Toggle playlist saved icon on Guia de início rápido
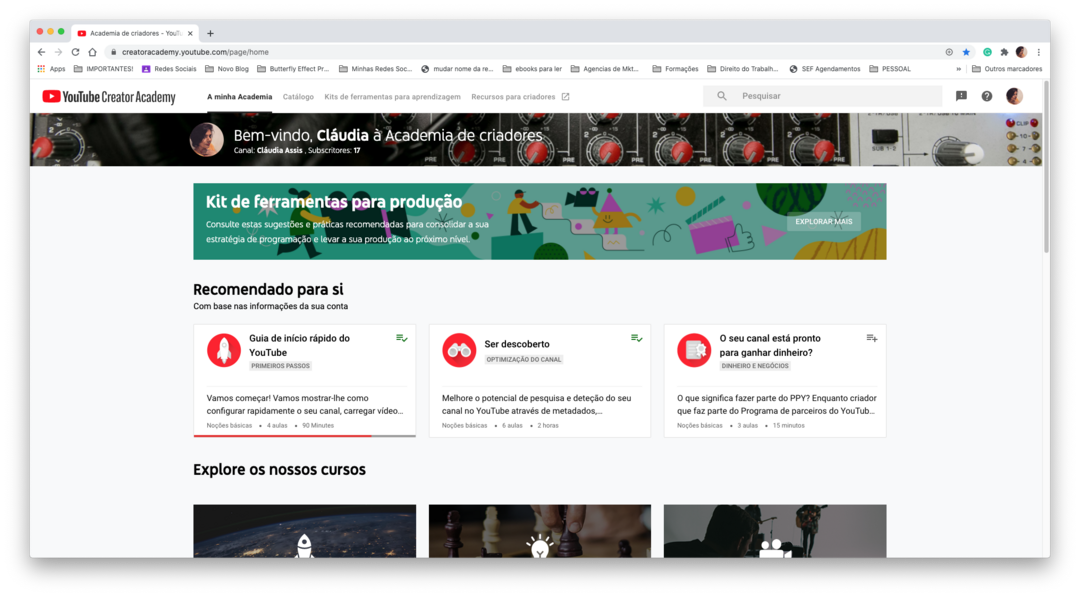The width and height of the screenshot is (1080, 597). [x=402, y=338]
